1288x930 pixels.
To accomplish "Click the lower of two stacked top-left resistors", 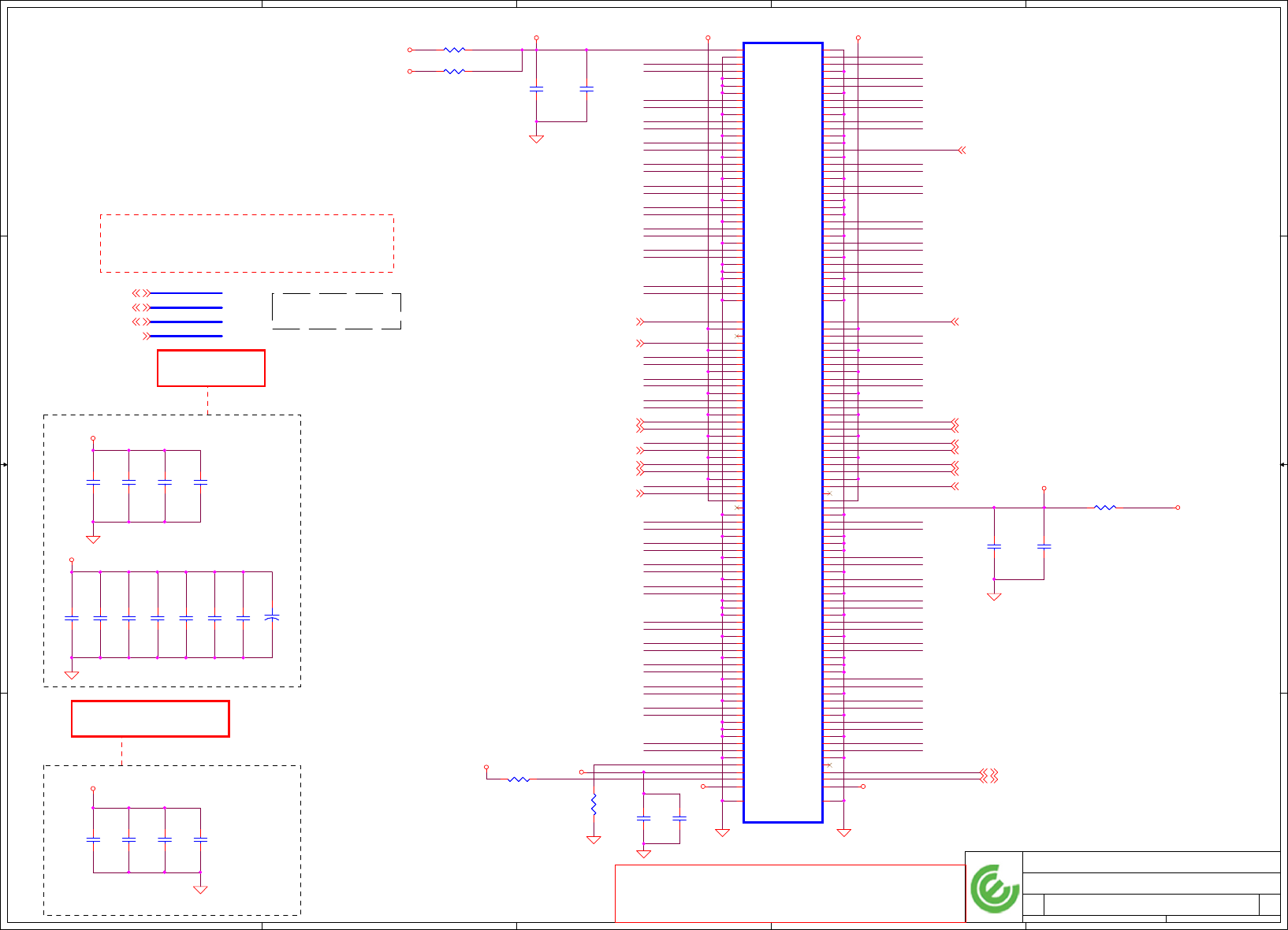I will pos(455,71).
